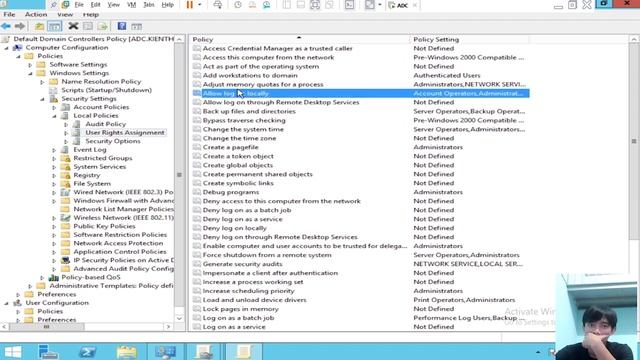This screenshot has height=360, width=640.
Task: Expand the Account Policies node arrow
Action: point(54,107)
